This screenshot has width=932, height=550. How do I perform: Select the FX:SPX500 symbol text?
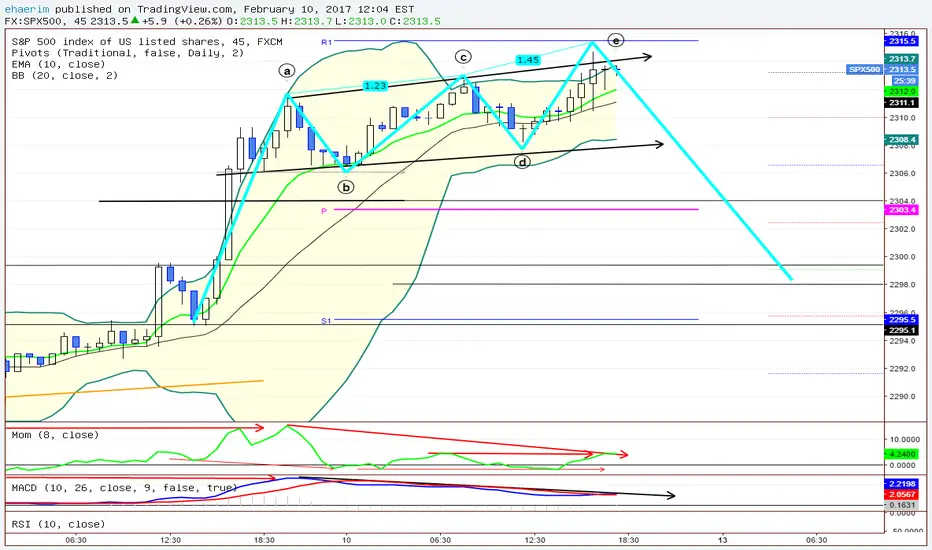click(36, 21)
